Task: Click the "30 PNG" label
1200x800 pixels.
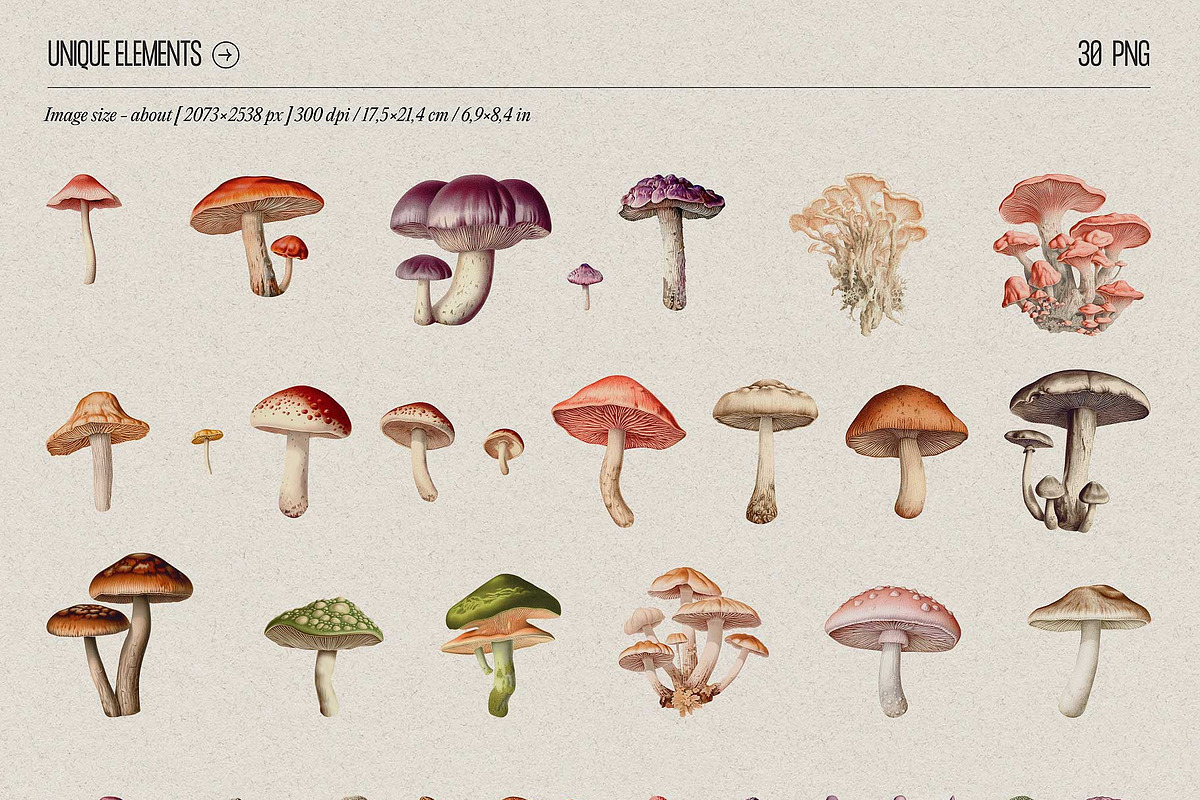Action: pyautogui.click(x=1114, y=54)
